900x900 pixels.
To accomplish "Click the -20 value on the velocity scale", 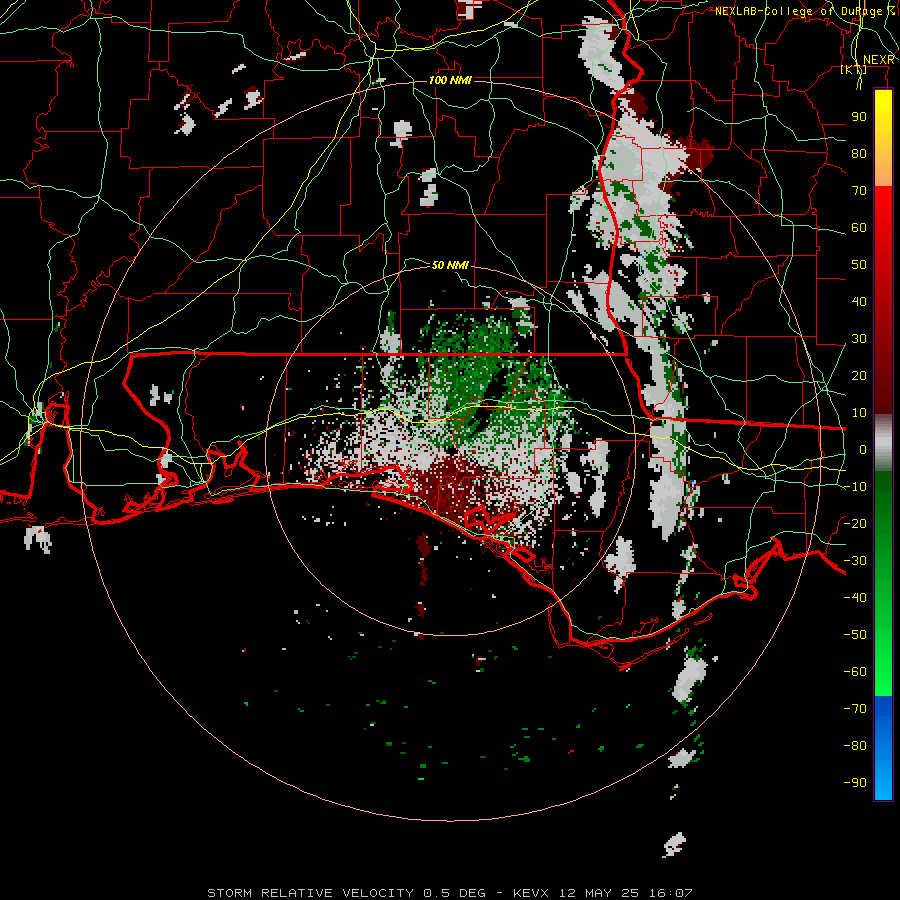I will tap(855, 523).
